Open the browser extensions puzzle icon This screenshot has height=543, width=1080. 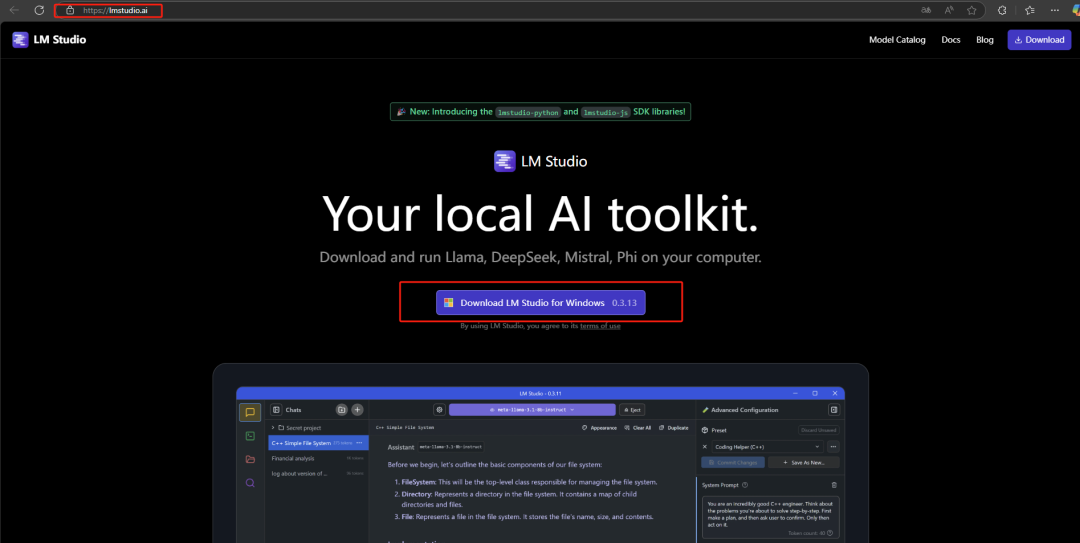1002,10
